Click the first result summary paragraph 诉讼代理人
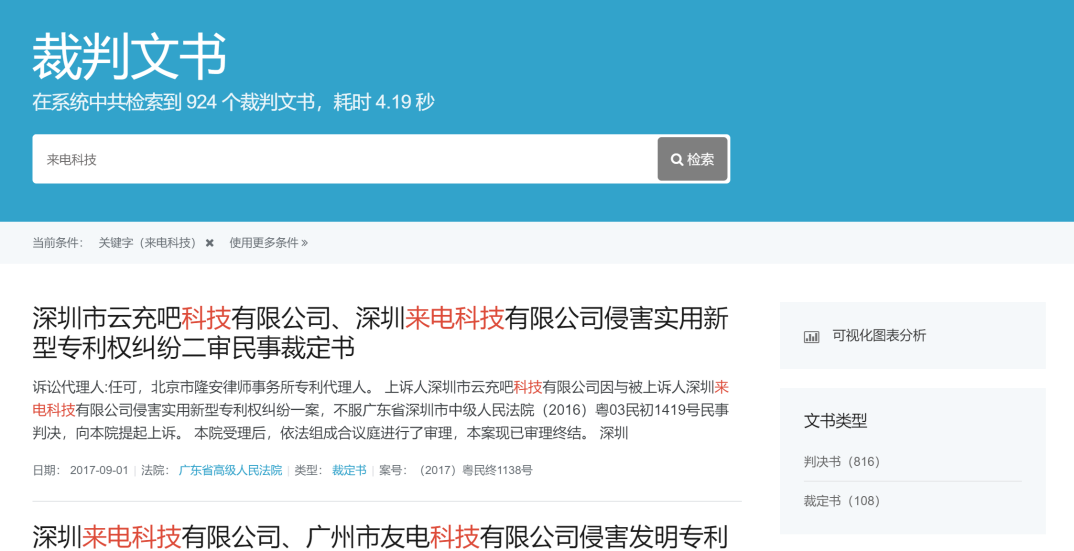The height and width of the screenshot is (551, 1074). coord(380,410)
